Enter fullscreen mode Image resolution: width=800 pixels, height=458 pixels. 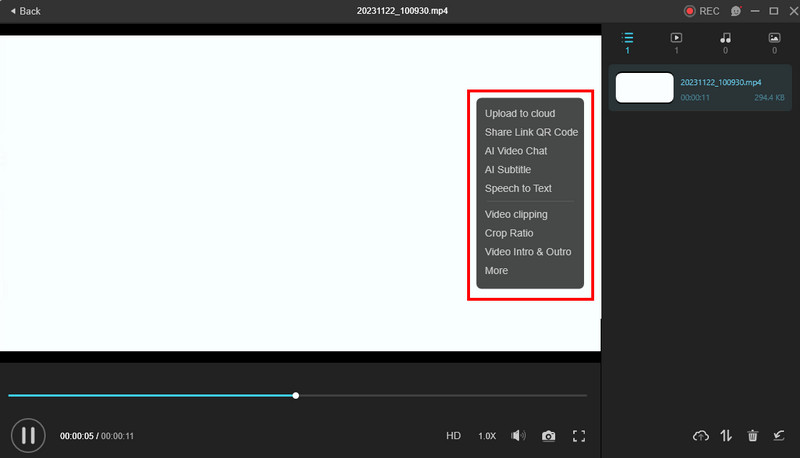(578, 436)
